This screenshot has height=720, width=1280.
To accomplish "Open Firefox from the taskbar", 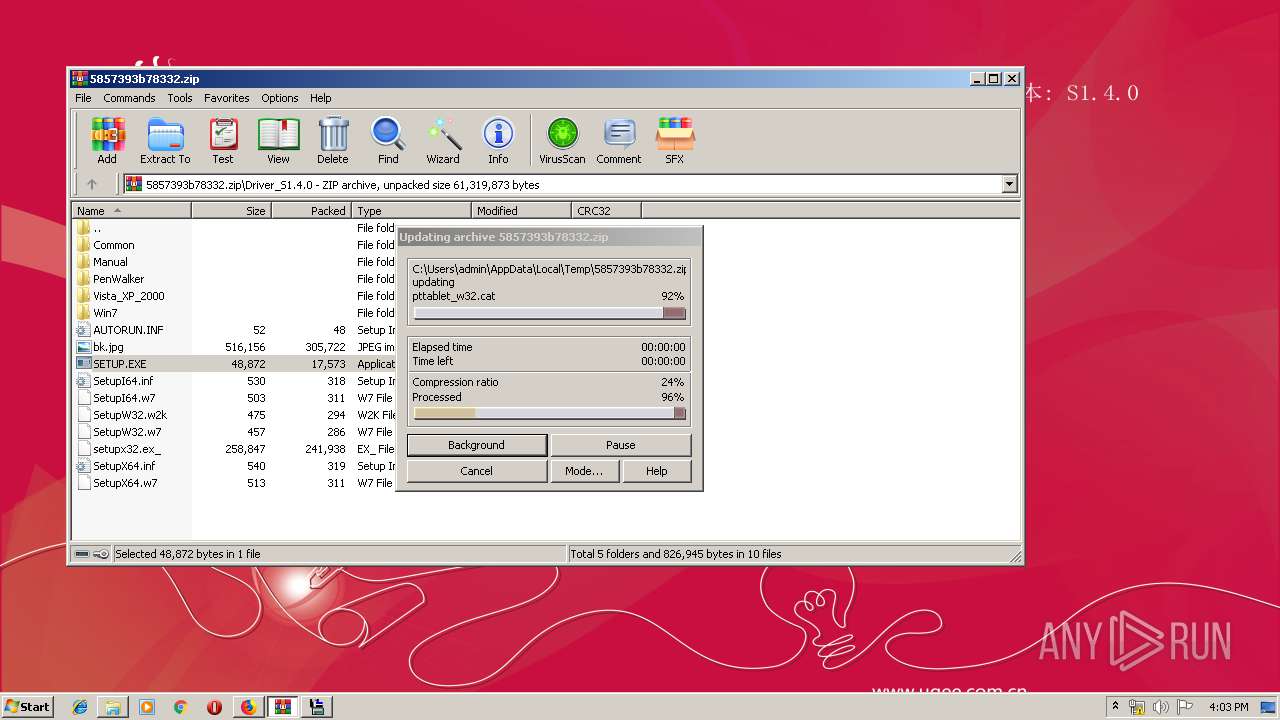I will tap(248, 707).
